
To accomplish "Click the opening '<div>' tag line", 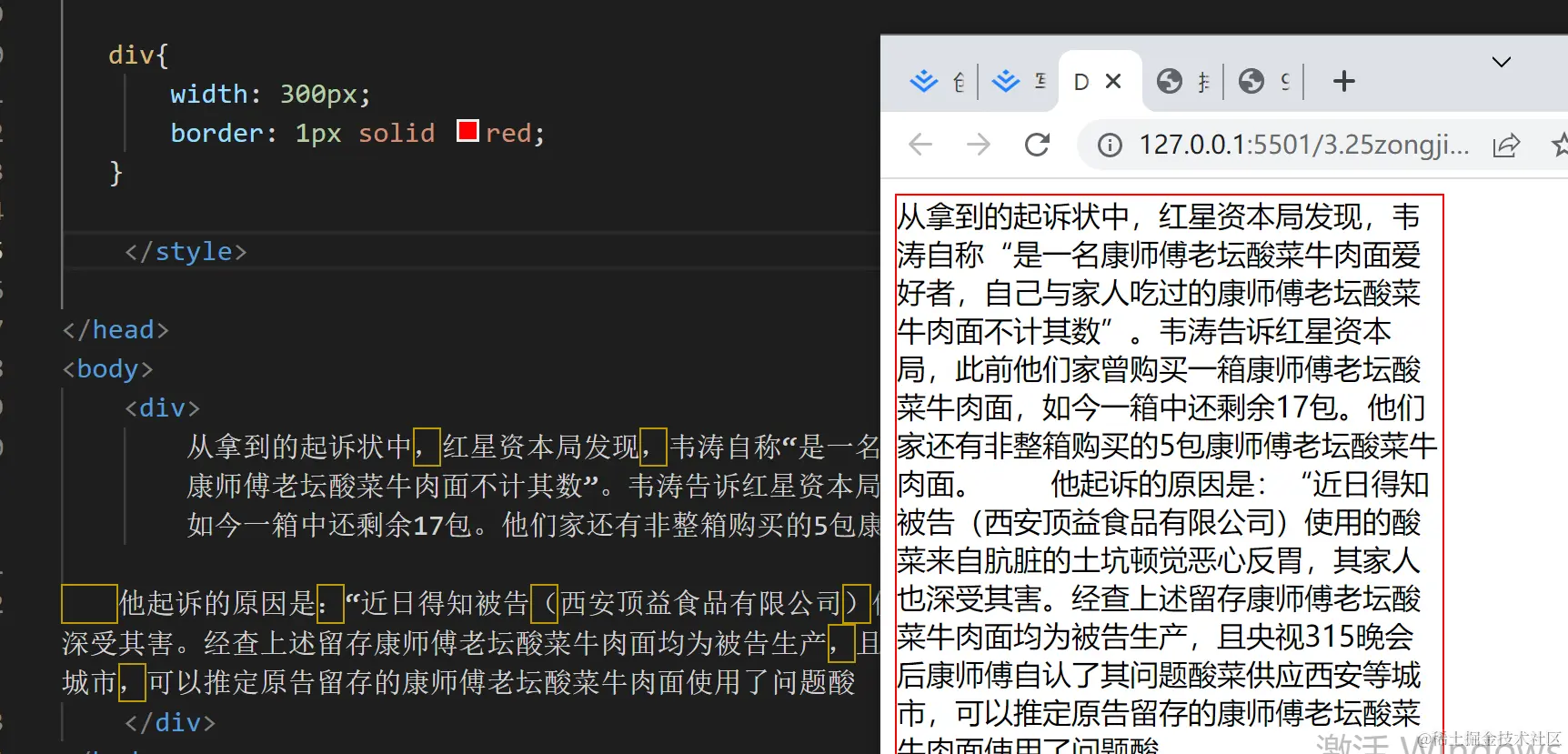I will pyautogui.click(x=162, y=407).
